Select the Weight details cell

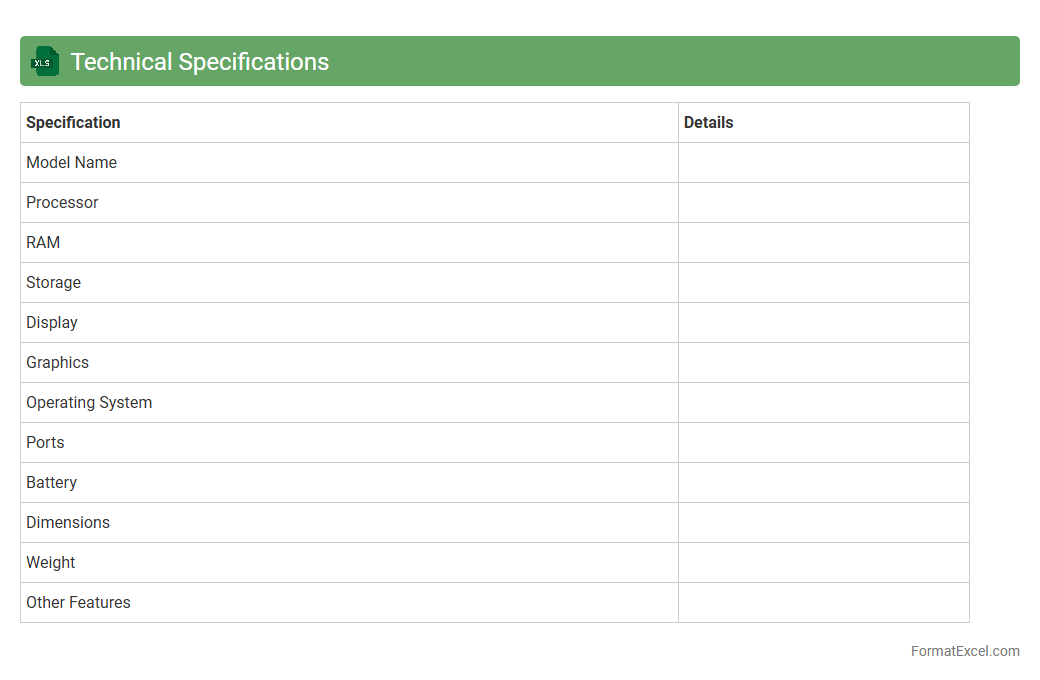point(823,562)
